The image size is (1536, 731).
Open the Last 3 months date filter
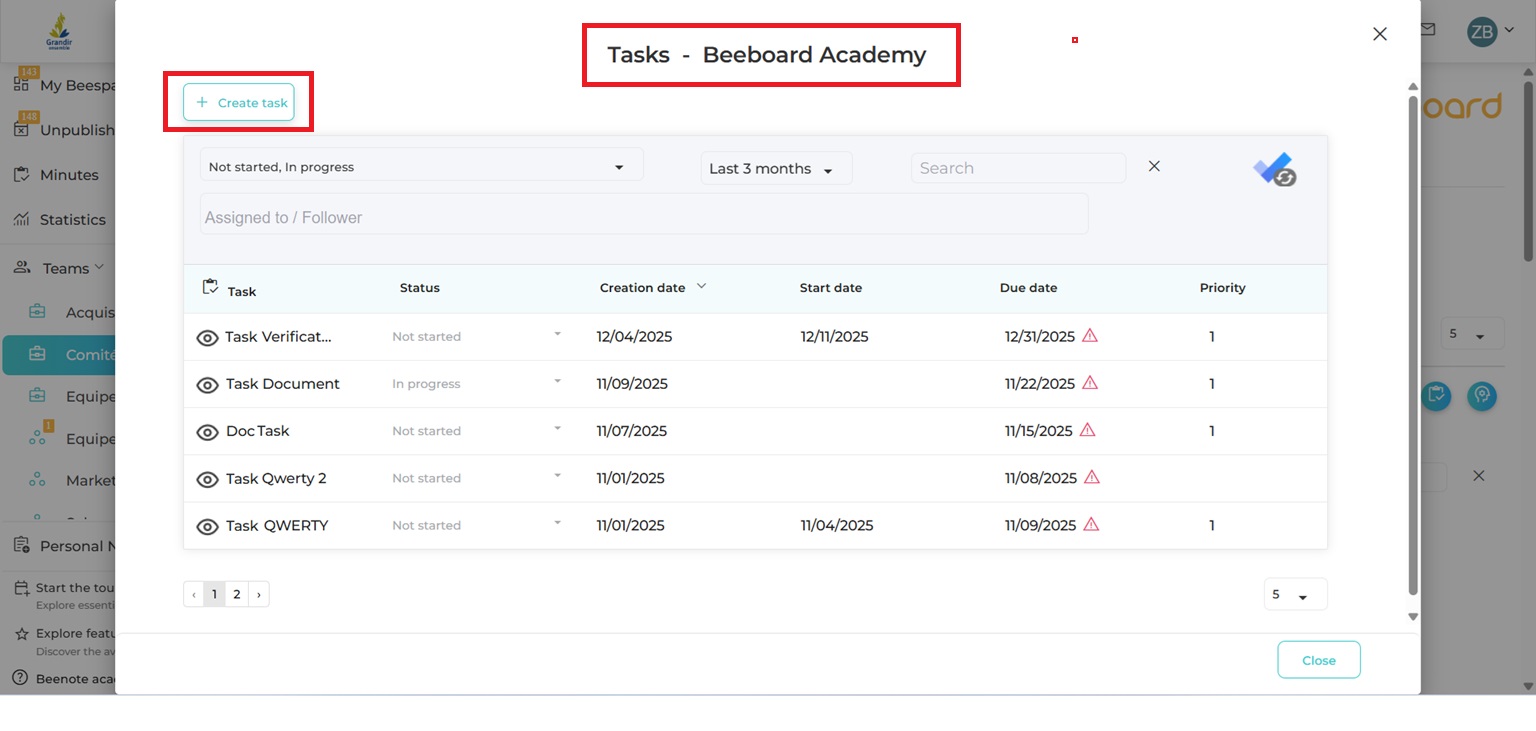click(x=775, y=168)
